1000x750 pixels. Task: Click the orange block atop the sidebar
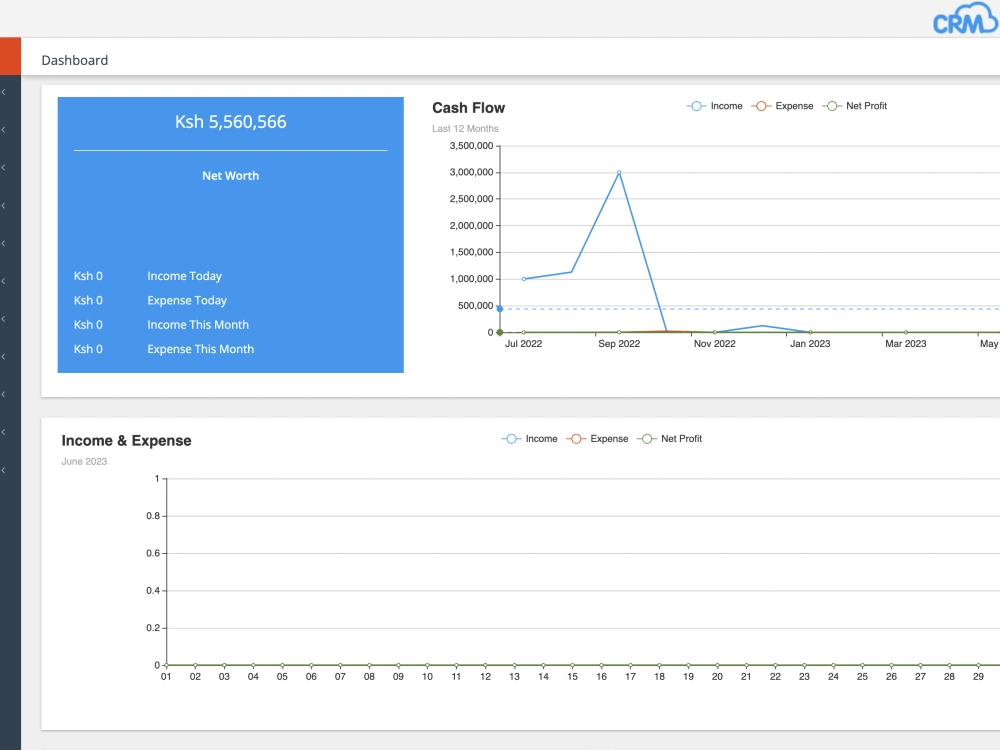tap(10, 56)
